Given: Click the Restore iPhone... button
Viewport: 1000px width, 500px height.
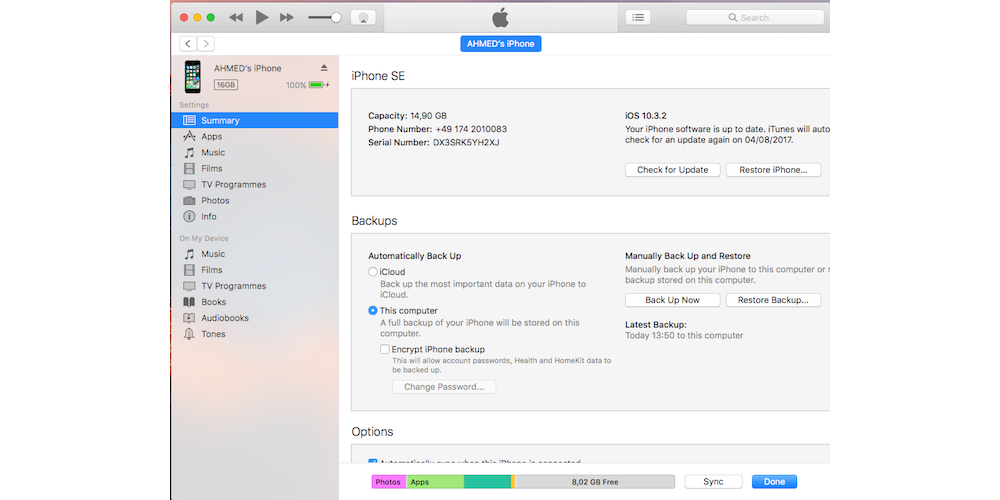Looking at the screenshot, I should pyautogui.click(x=773, y=170).
